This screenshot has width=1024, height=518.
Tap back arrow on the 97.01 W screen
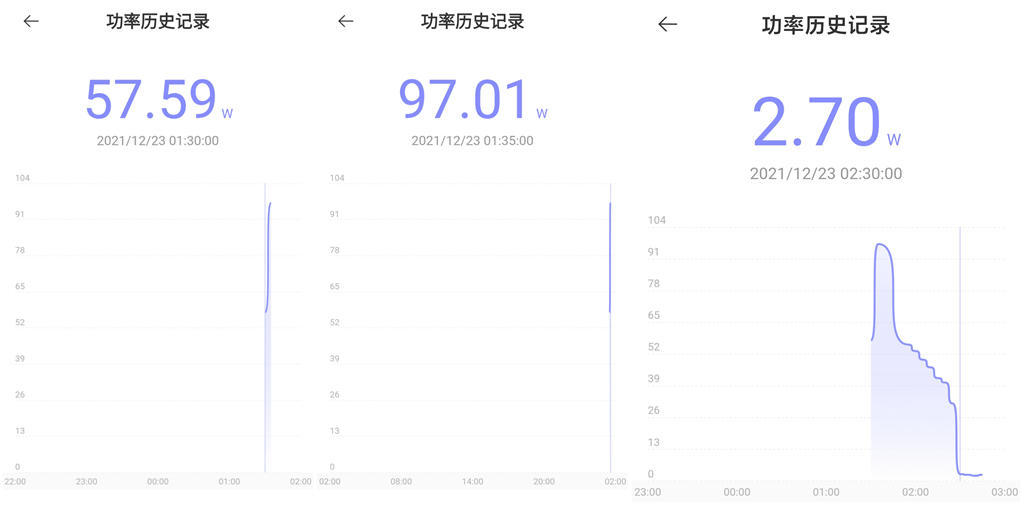(x=346, y=21)
